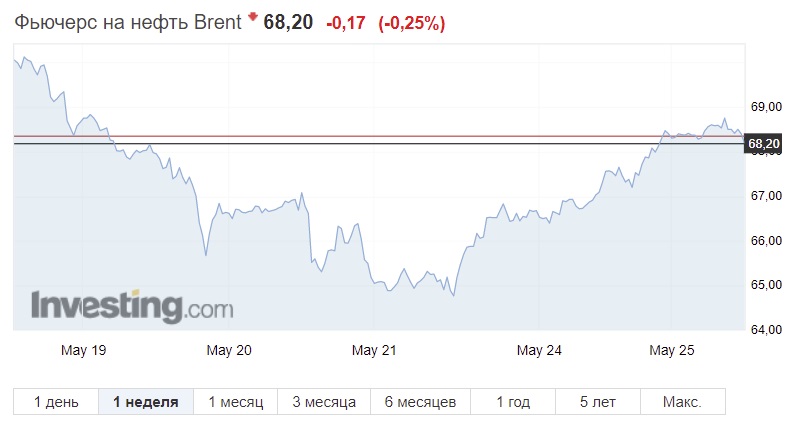Open the '1 год' chart range
This screenshot has width=797, height=424.
513,402
